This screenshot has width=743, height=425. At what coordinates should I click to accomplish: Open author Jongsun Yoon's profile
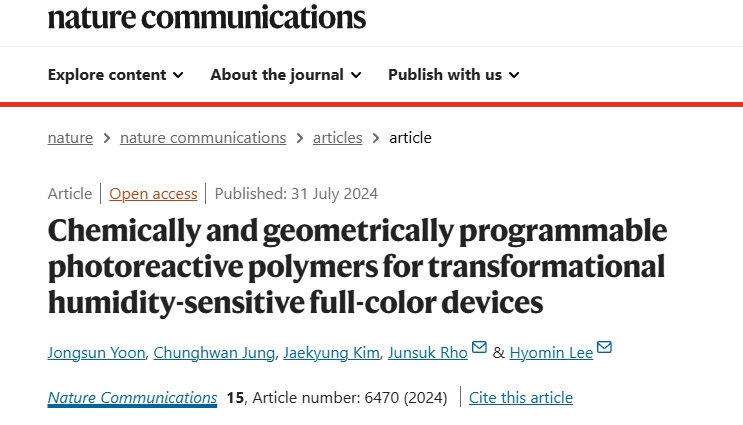click(96, 353)
